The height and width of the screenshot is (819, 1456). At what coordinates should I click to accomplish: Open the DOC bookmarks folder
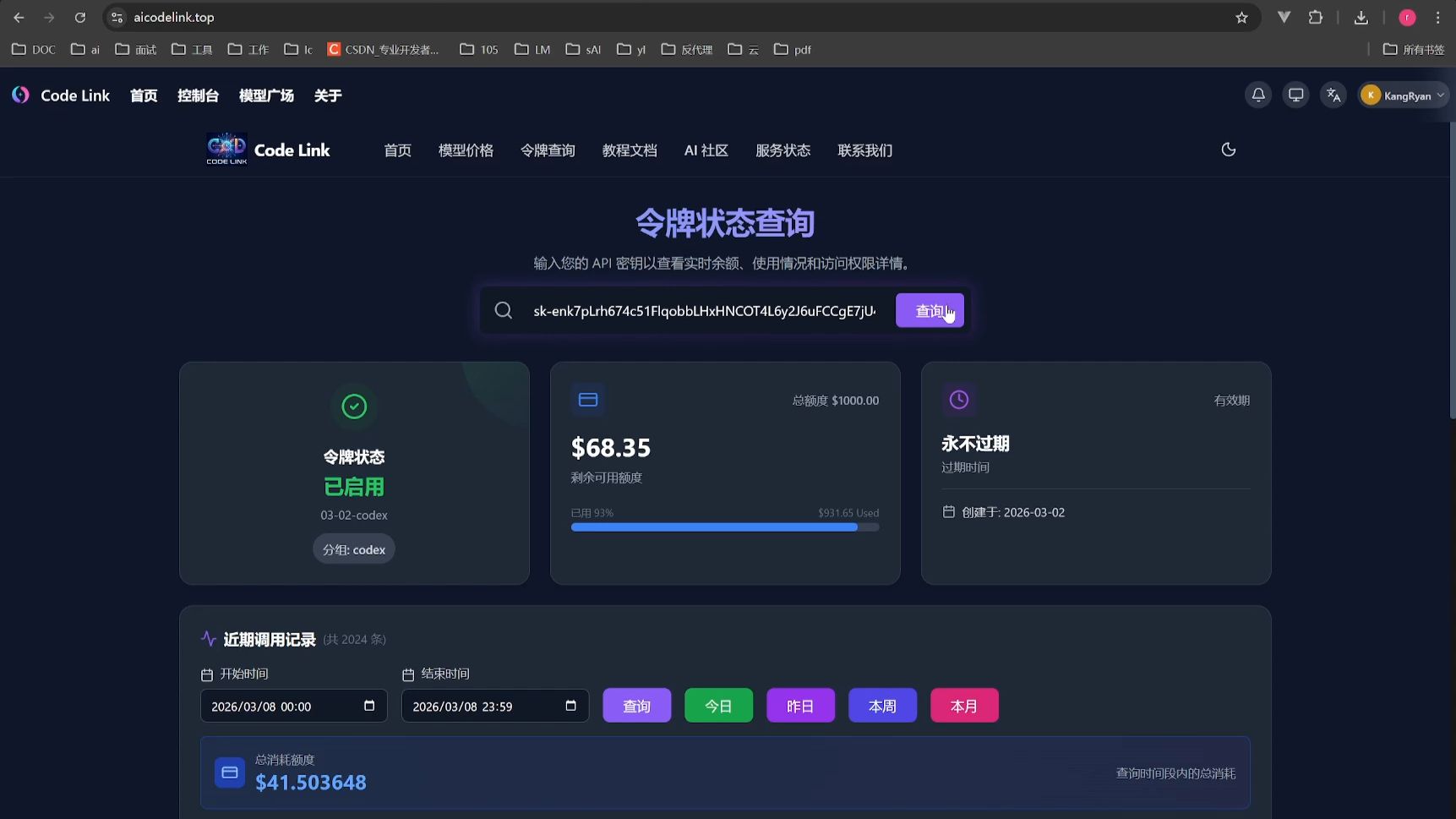[34, 49]
